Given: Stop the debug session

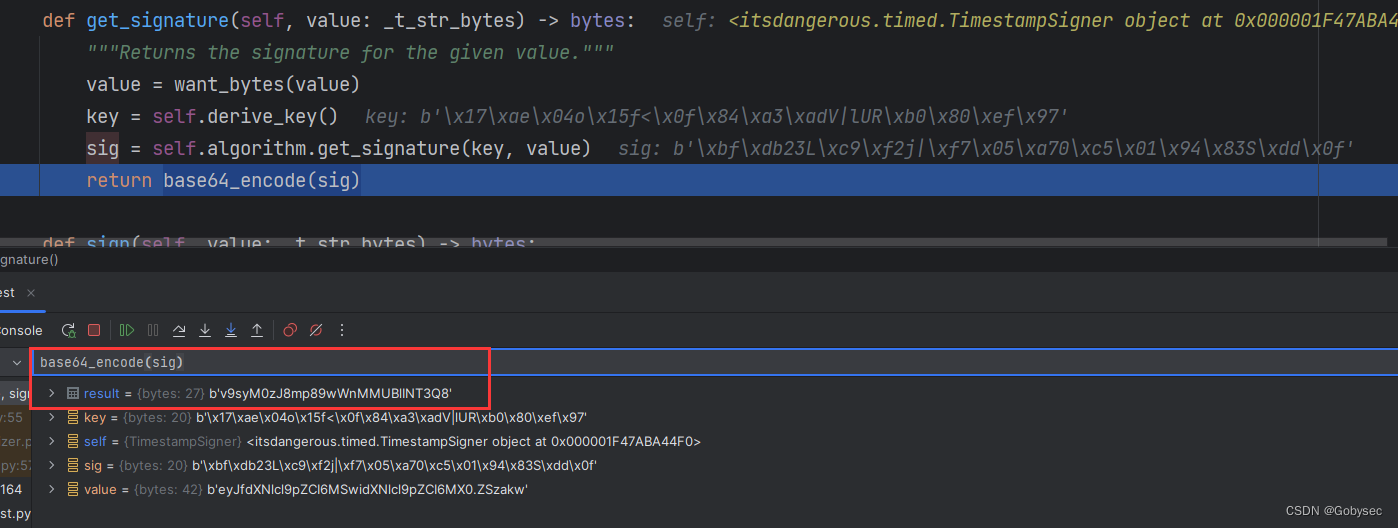Looking at the screenshot, I should [x=94, y=330].
